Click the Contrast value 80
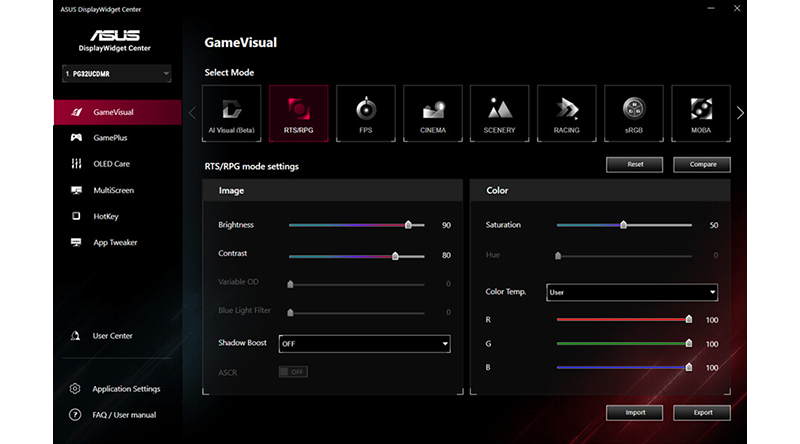The width and height of the screenshot is (800, 444). pyautogui.click(x=446, y=255)
